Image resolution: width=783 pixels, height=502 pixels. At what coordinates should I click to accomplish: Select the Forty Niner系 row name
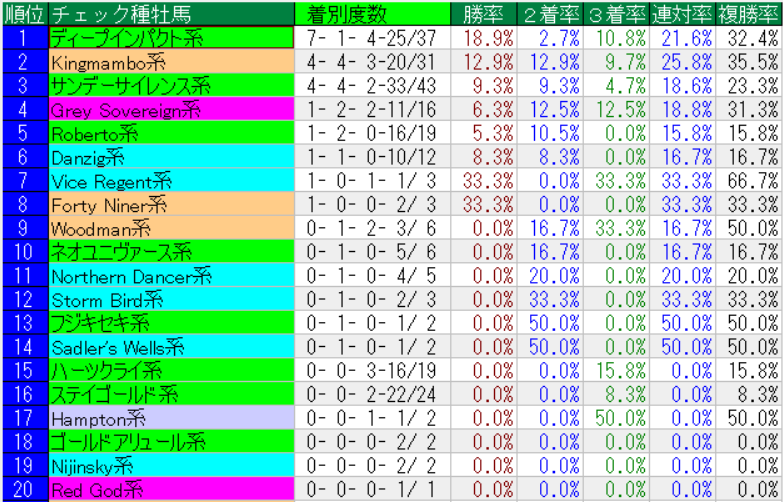point(170,204)
